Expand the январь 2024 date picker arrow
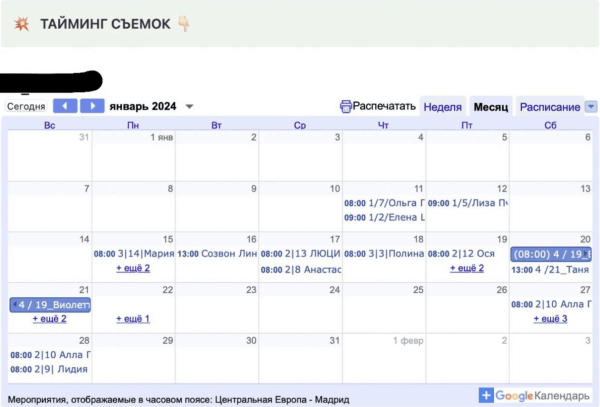600x407 pixels. [x=190, y=107]
